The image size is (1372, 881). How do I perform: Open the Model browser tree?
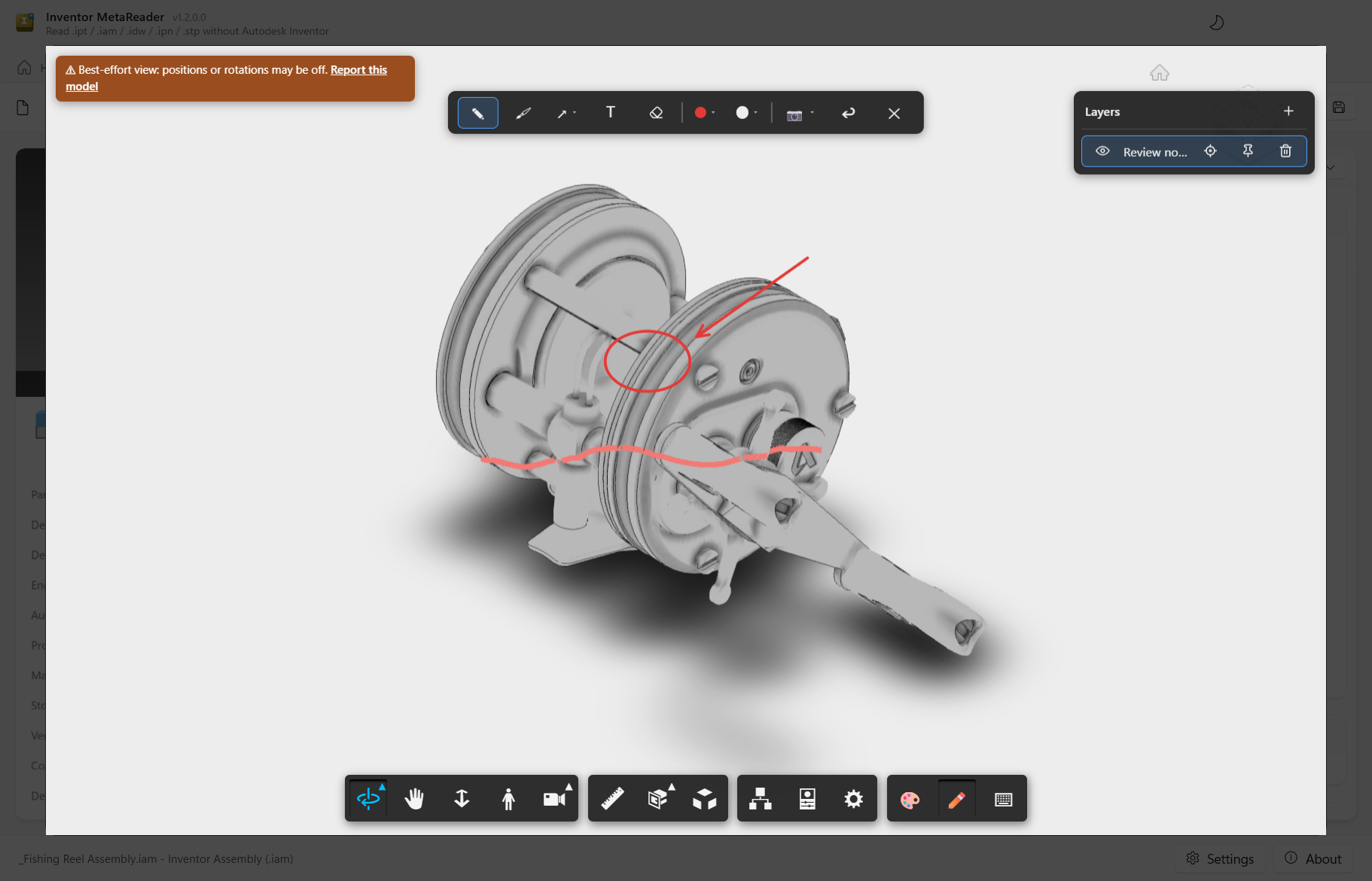point(761,798)
